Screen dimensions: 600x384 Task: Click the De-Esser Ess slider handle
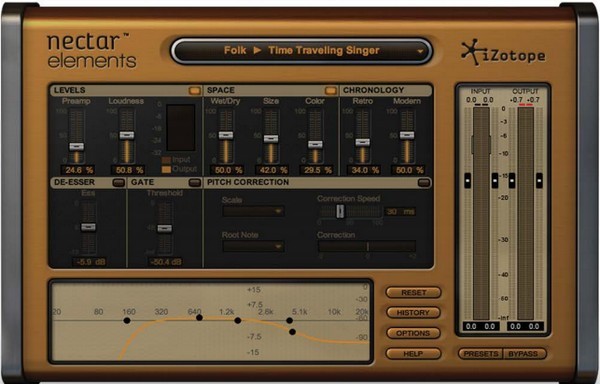(x=88, y=227)
